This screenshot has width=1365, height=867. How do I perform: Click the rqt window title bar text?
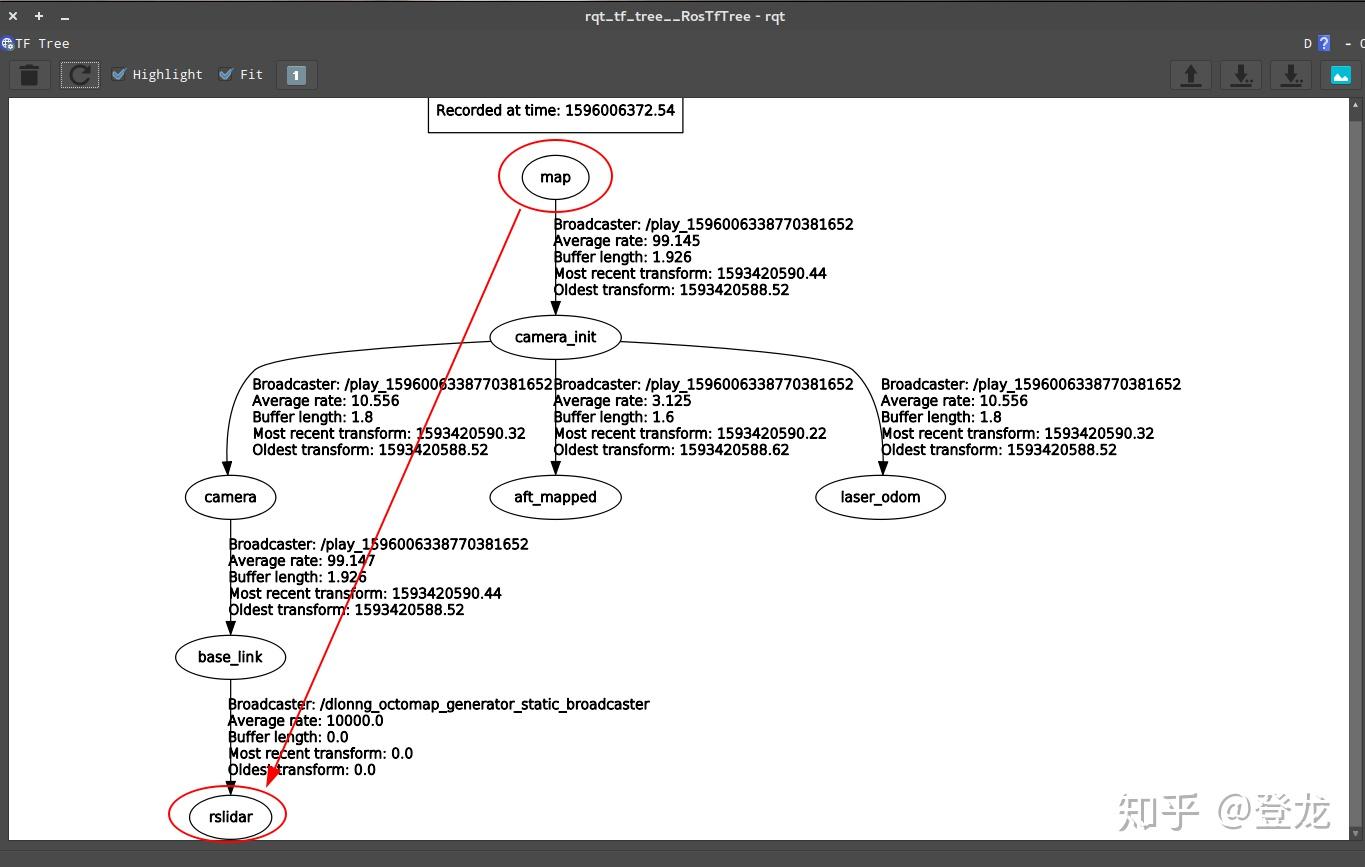pyautogui.click(x=683, y=15)
